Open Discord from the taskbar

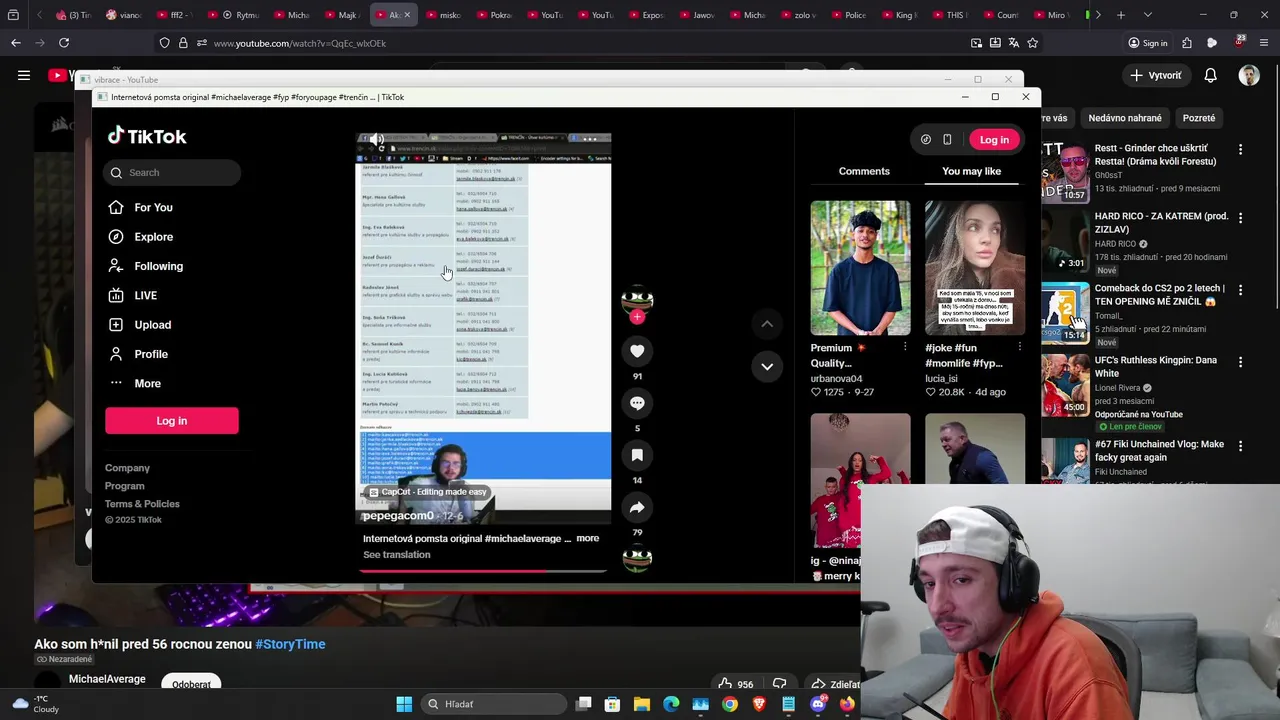point(818,704)
